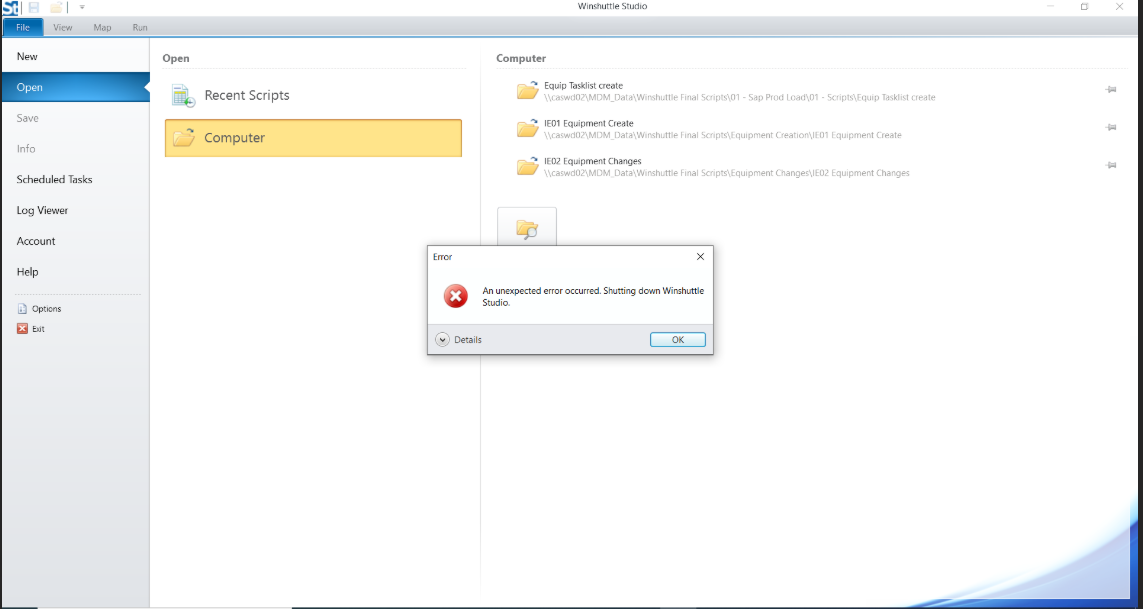
Task: Click the IE01 Equipment Create folder icon
Action: tap(528, 128)
